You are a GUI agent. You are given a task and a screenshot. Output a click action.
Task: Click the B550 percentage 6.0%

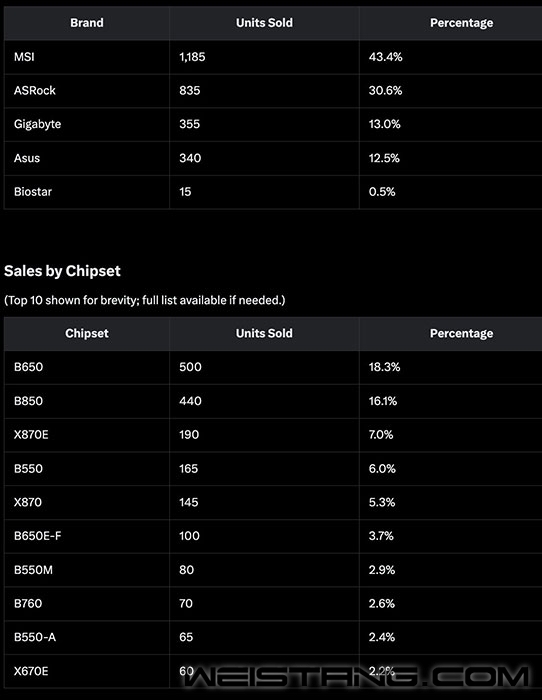pos(382,469)
